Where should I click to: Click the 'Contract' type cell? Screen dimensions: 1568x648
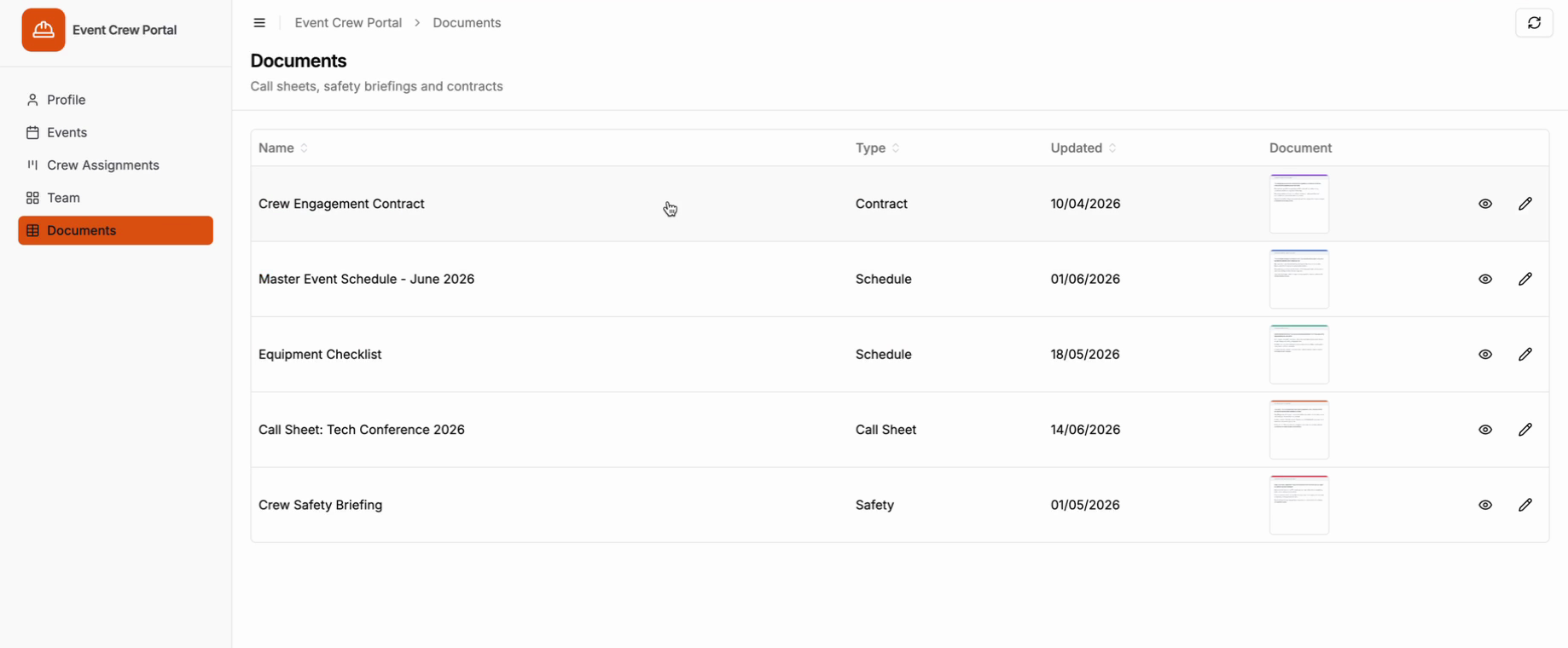[x=881, y=204]
